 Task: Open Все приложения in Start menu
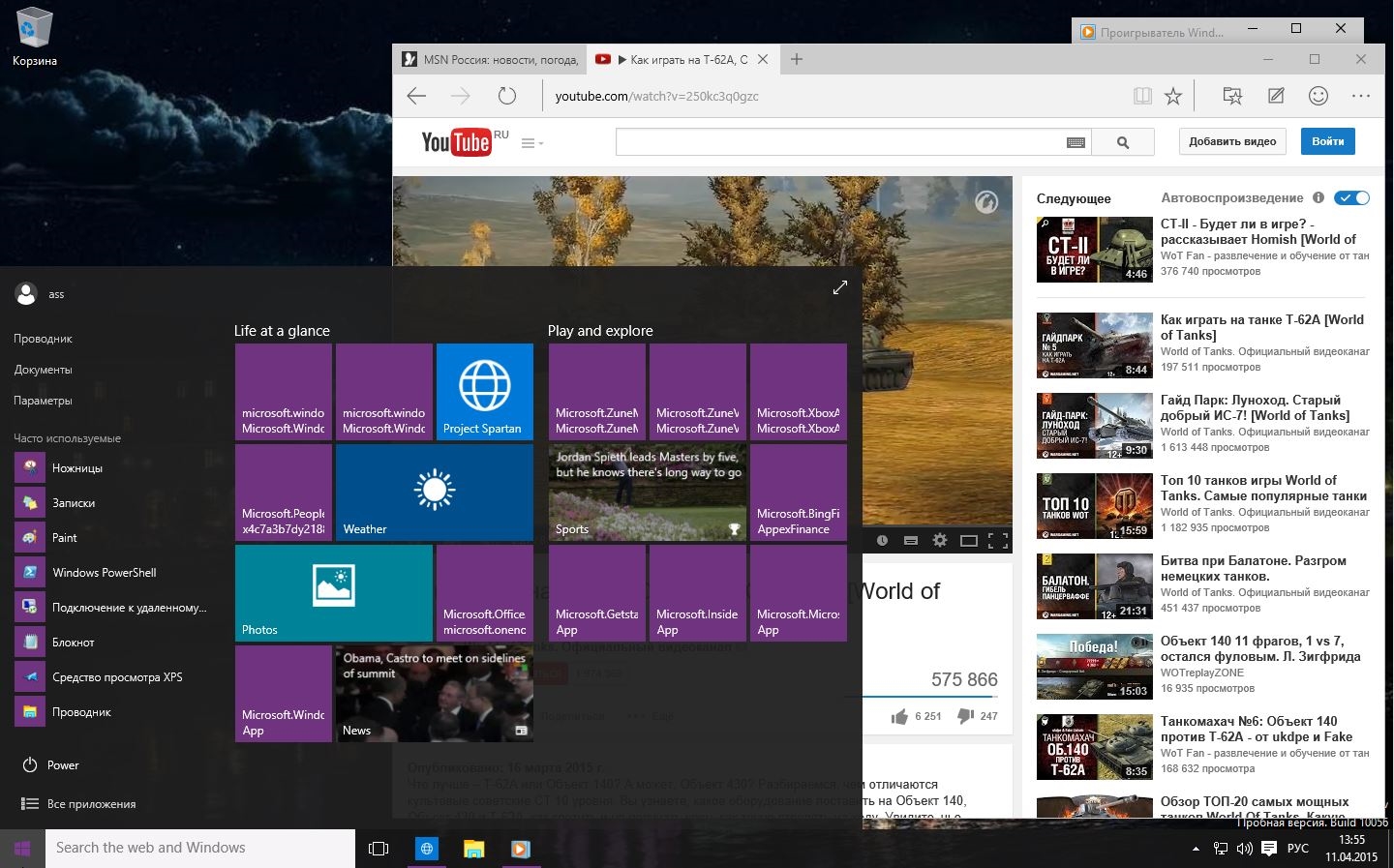(91, 804)
